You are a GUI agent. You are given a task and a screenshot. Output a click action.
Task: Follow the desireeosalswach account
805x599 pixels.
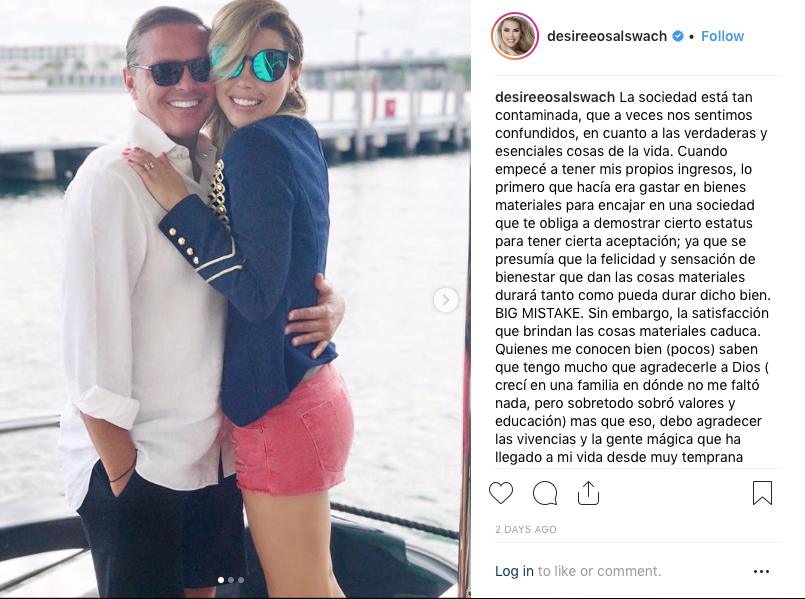pyautogui.click(x=722, y=36)
